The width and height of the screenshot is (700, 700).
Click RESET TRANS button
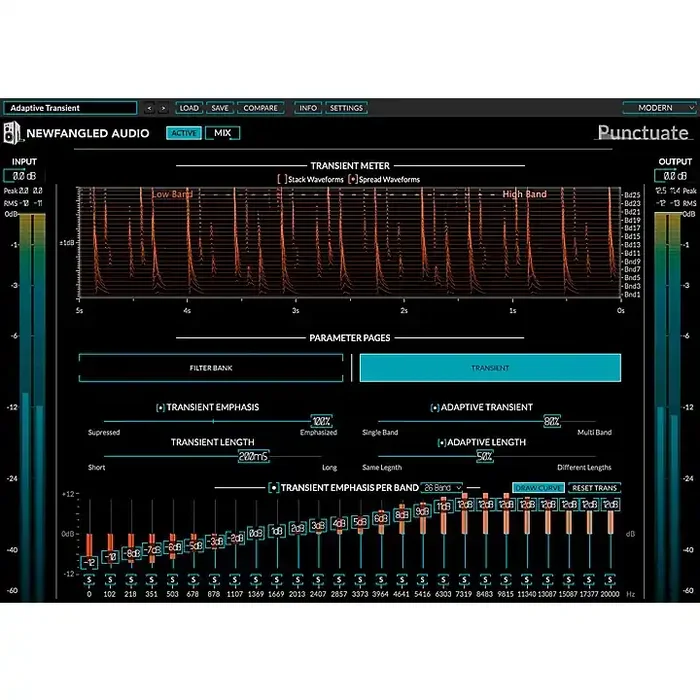pos(595,488)
